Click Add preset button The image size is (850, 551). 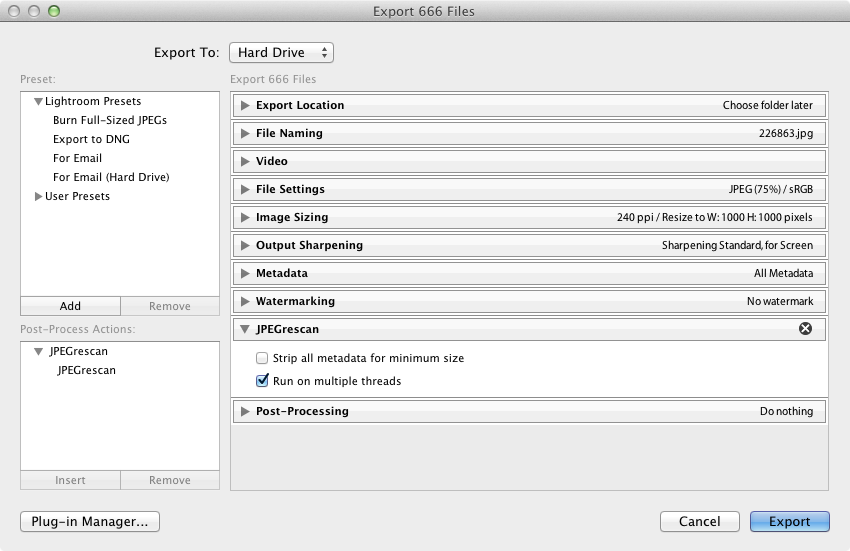[70, 306]
